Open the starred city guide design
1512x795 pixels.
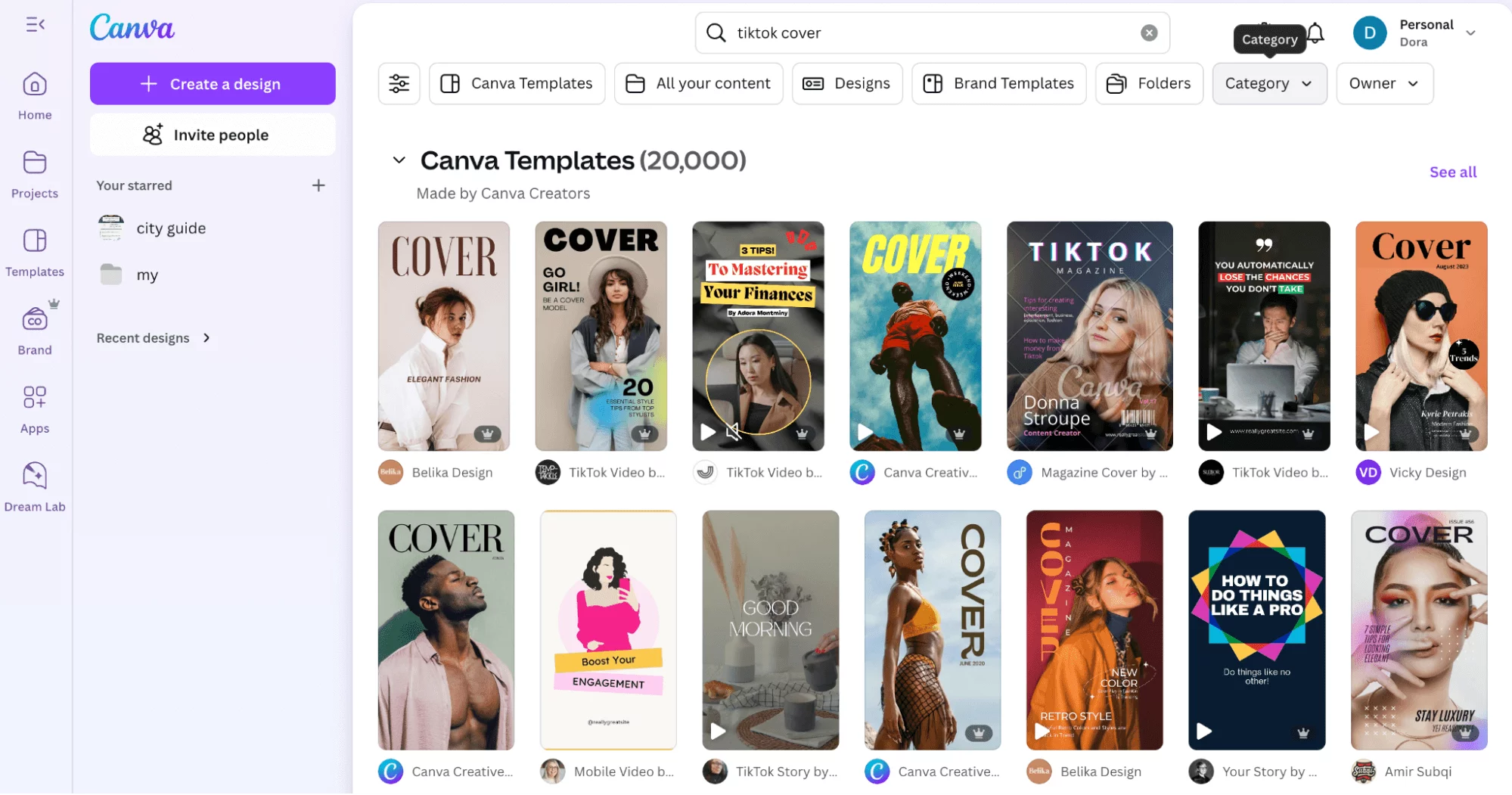point(151,228)
